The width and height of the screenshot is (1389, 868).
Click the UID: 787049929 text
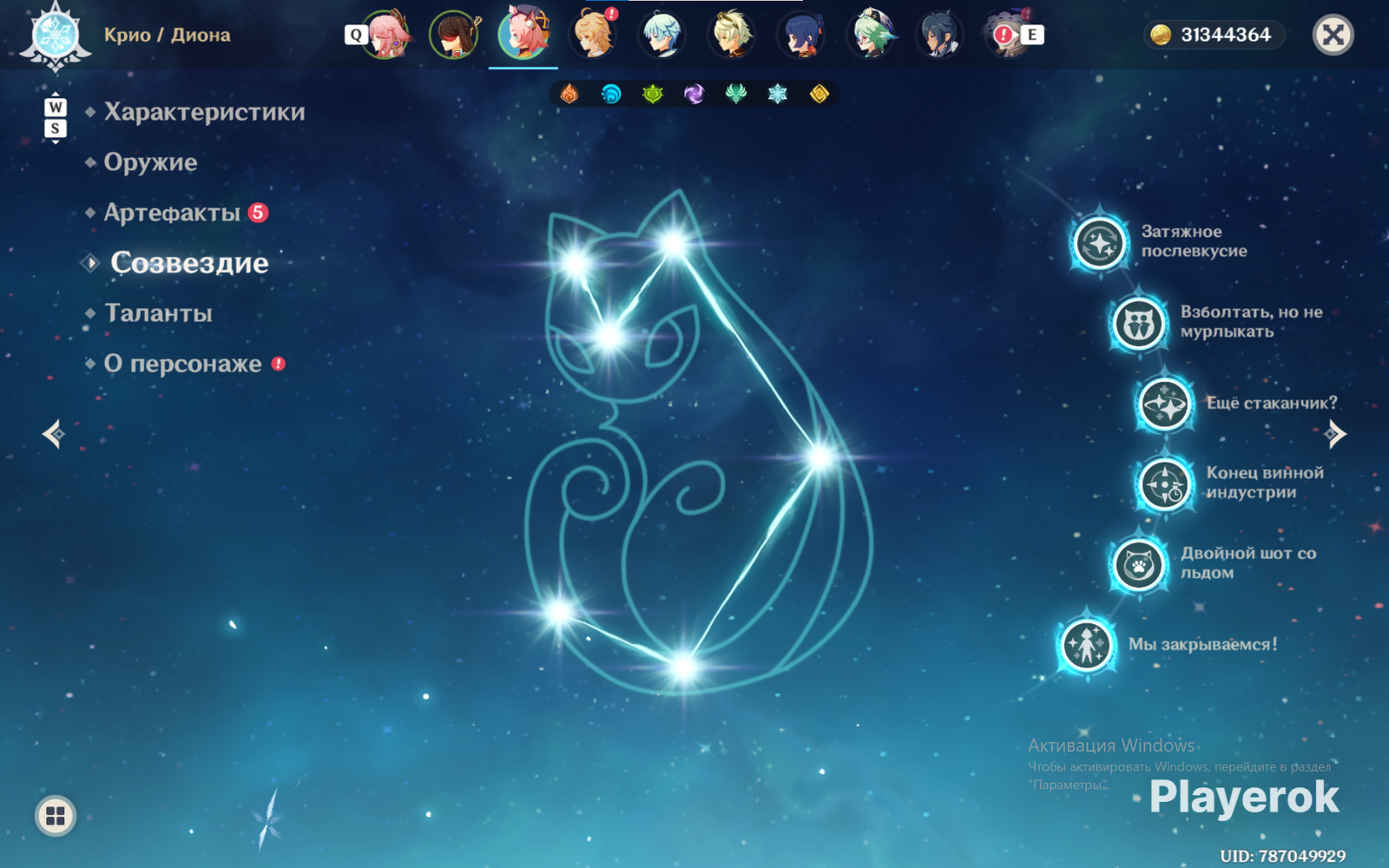pyautogui.click(x=1283, y=856)
